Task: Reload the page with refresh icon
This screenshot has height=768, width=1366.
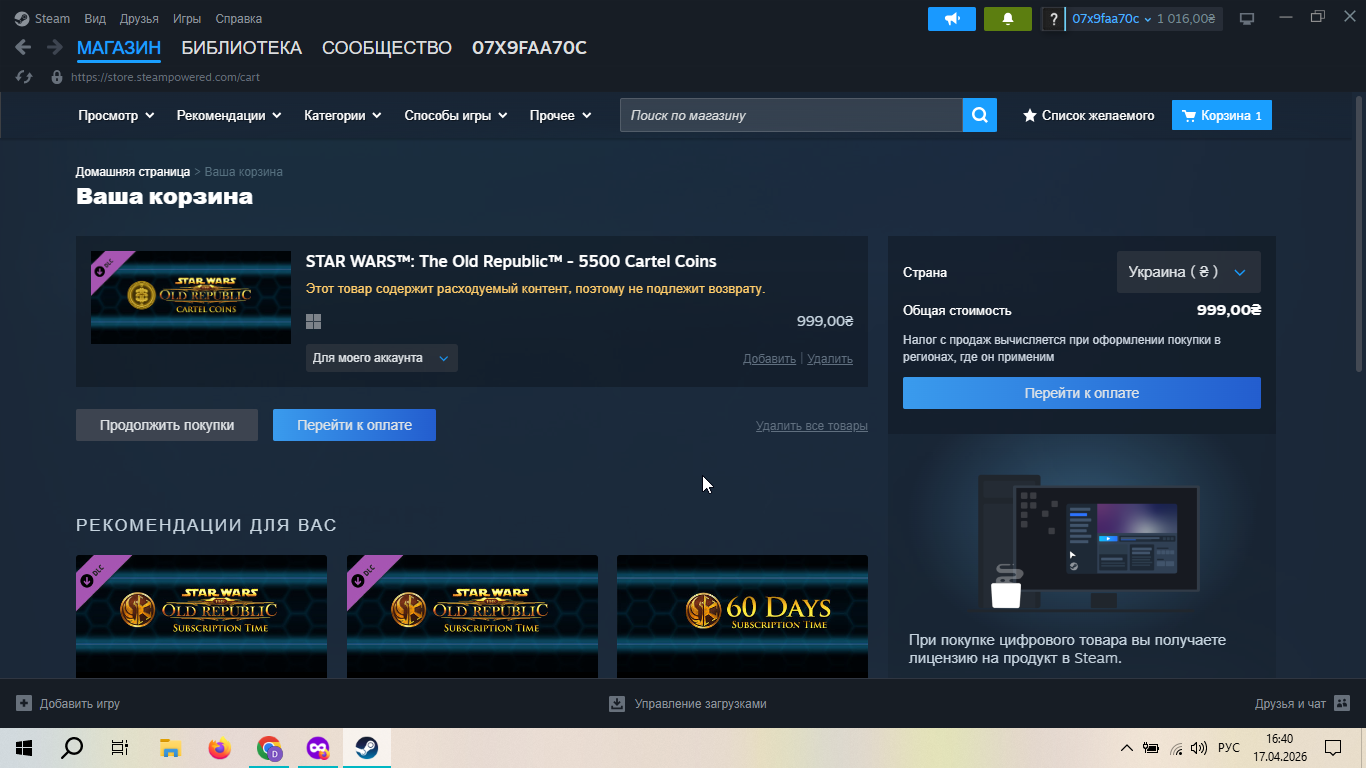Action: pyautogui.click(x=26, y=76)
